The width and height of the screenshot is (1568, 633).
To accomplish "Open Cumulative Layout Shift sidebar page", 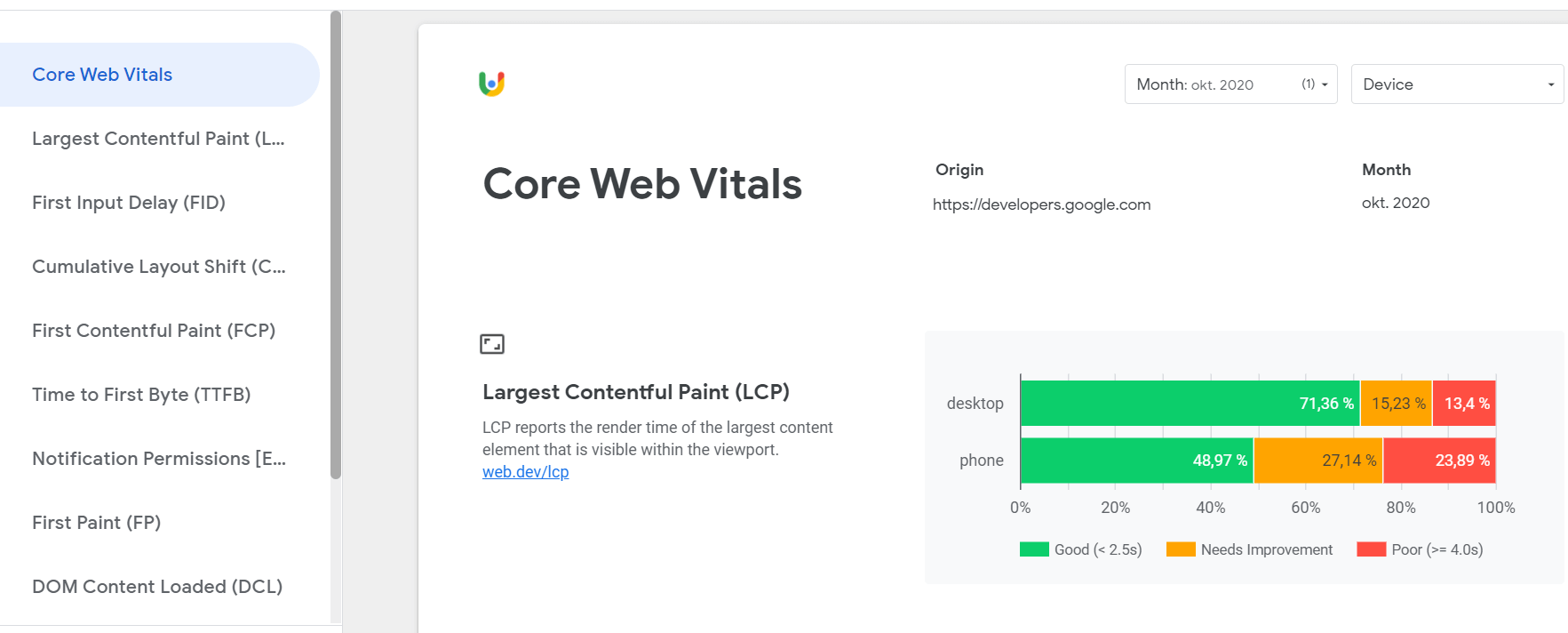I will 159,267.
